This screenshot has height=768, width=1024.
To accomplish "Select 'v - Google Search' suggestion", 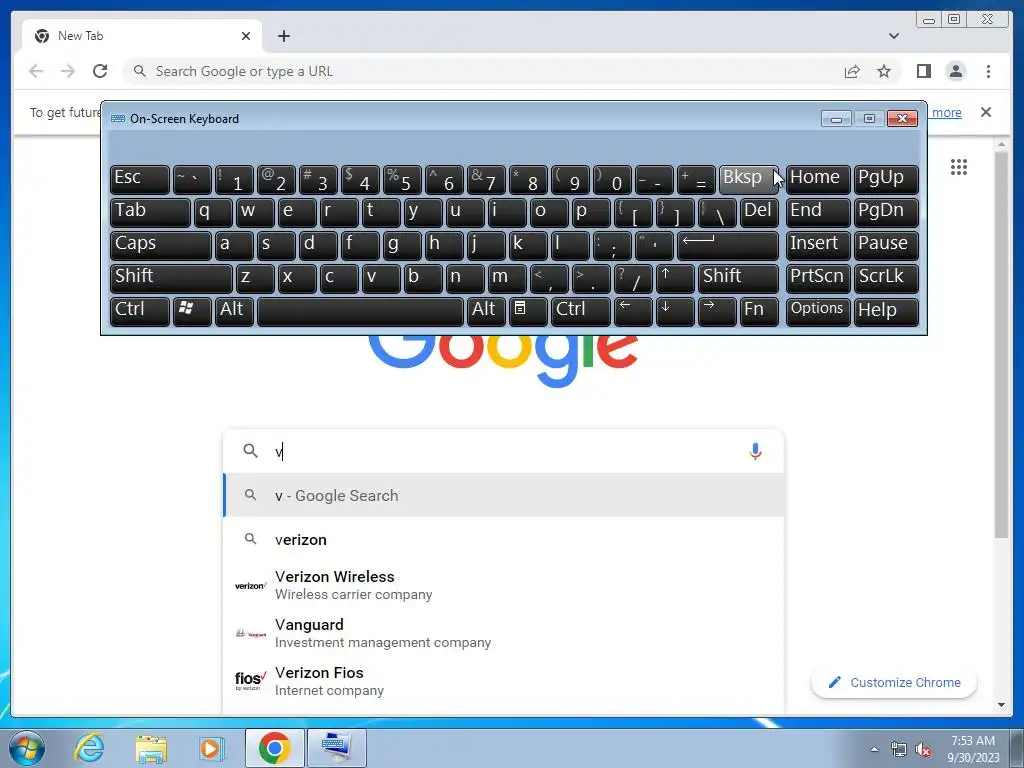I will click(x=503, y=496).
